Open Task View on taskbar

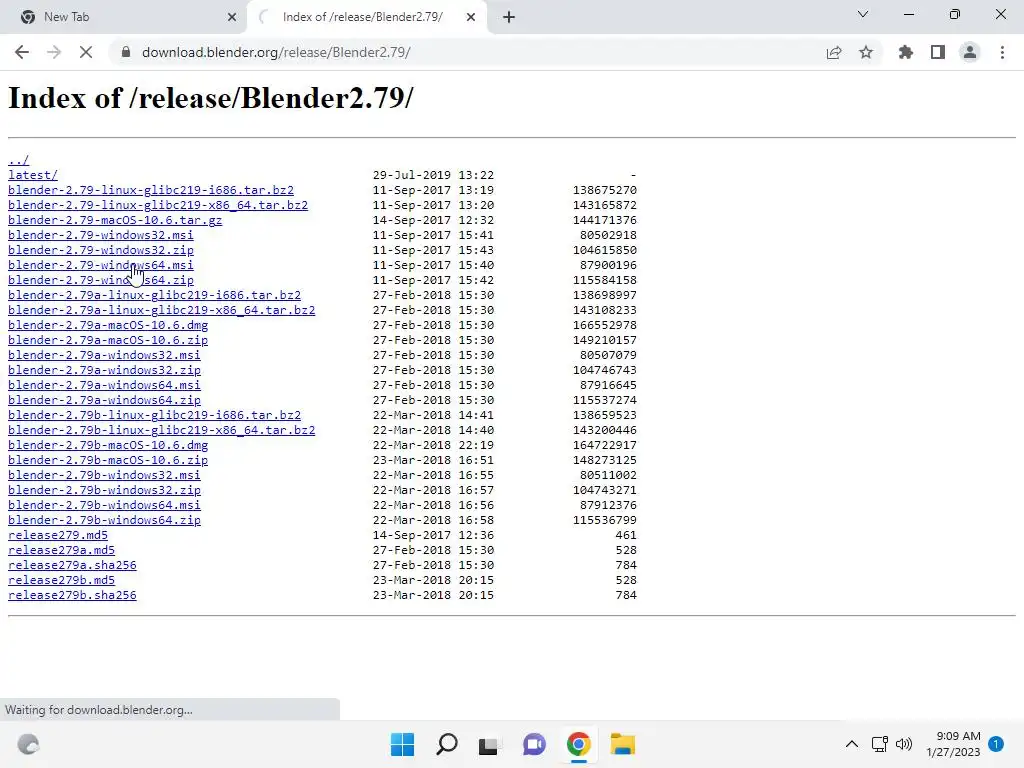(488, 744)
